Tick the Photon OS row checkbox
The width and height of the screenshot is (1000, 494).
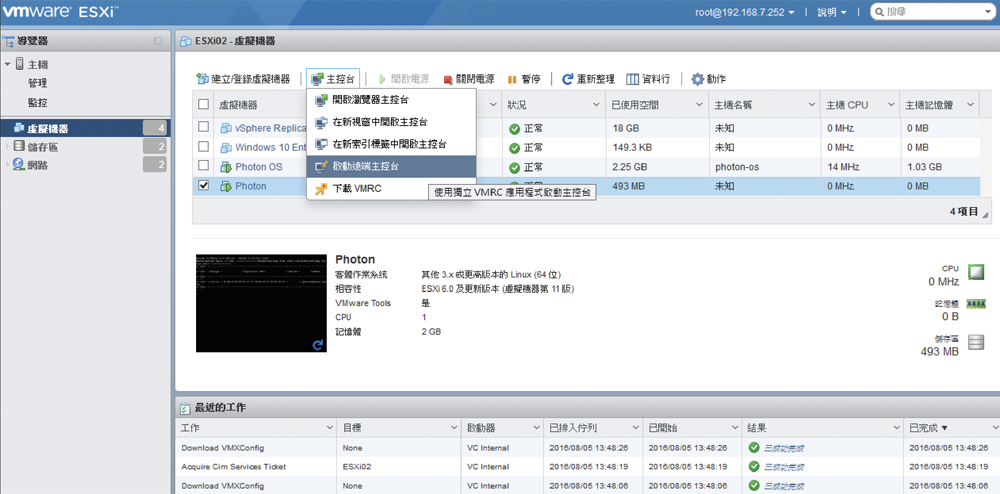tap(203, 166)
